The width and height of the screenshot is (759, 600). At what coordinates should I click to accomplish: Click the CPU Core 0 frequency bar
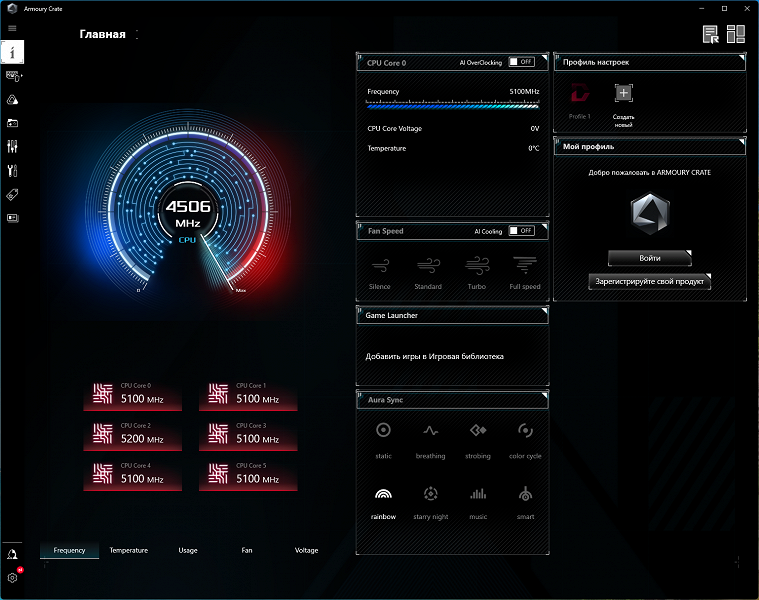(453, 105)
